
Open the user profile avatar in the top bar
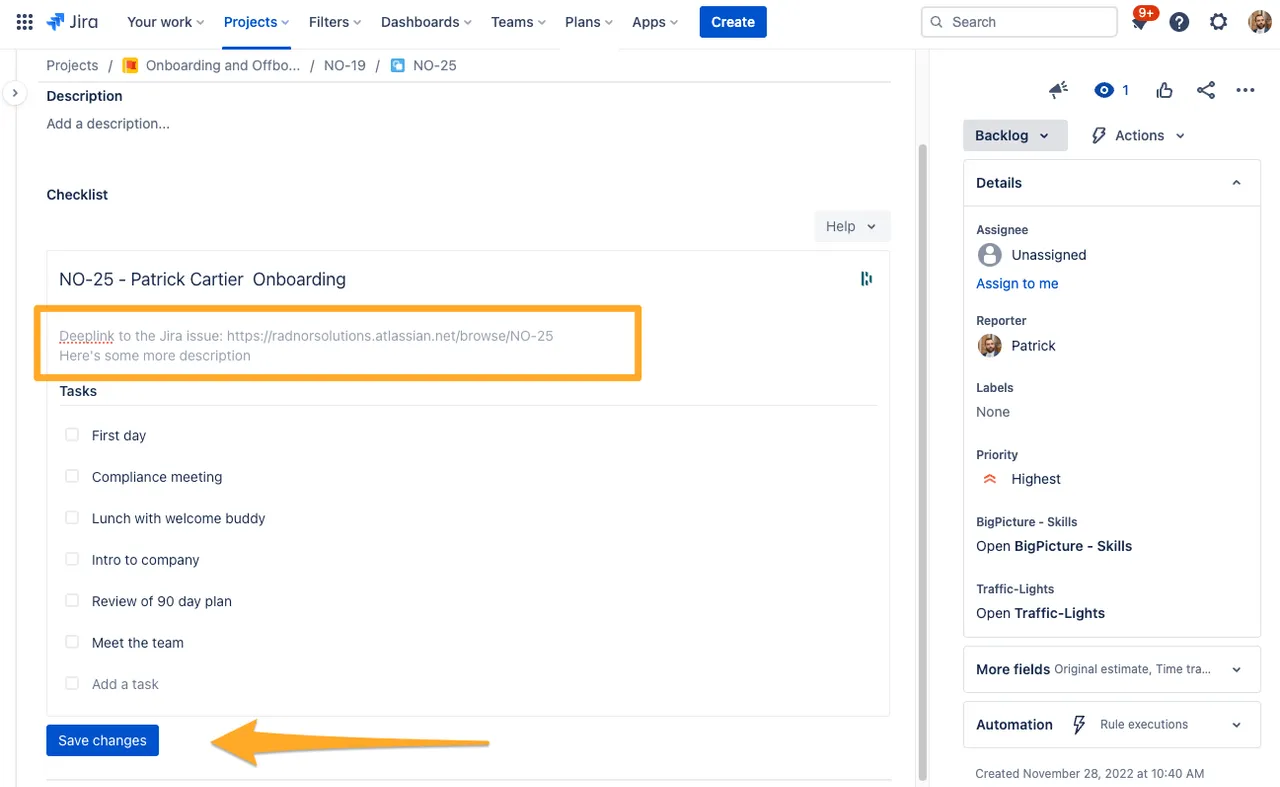click(1260, 22)
